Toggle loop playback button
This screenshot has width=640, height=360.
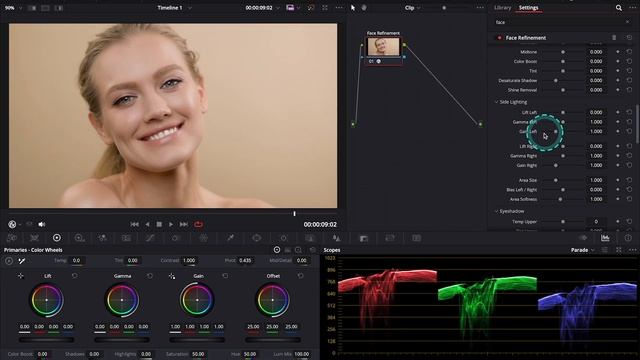(x=198, y=224)
